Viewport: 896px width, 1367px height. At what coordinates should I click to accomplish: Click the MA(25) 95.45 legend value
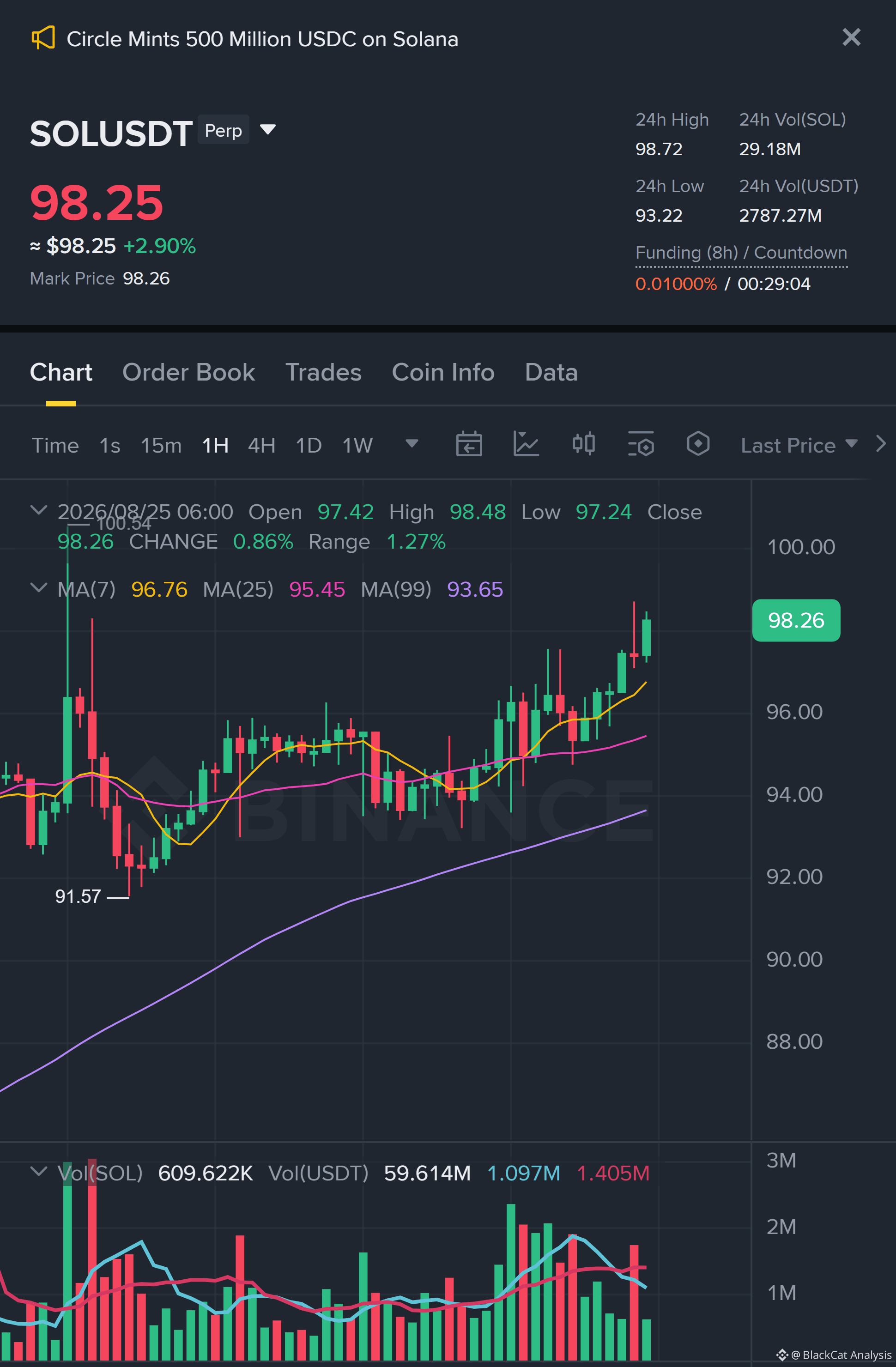point(317,589)
